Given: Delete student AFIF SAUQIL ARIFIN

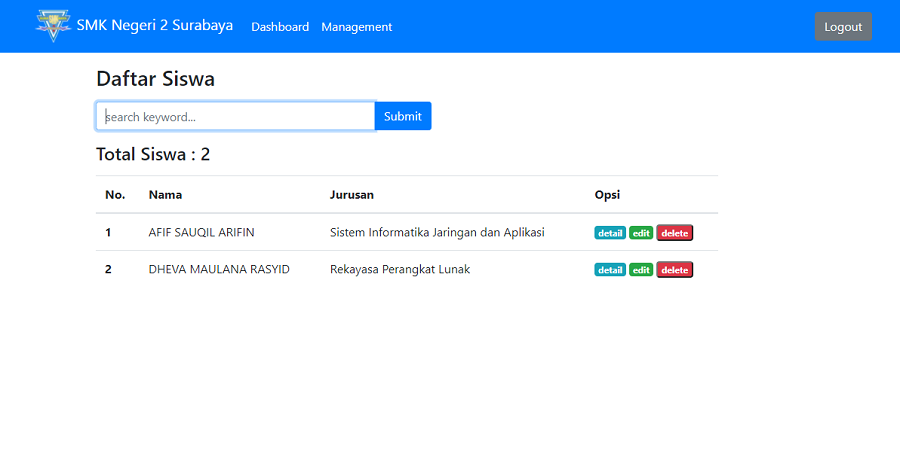Looking at the screenshot, I should click(674, 233).
